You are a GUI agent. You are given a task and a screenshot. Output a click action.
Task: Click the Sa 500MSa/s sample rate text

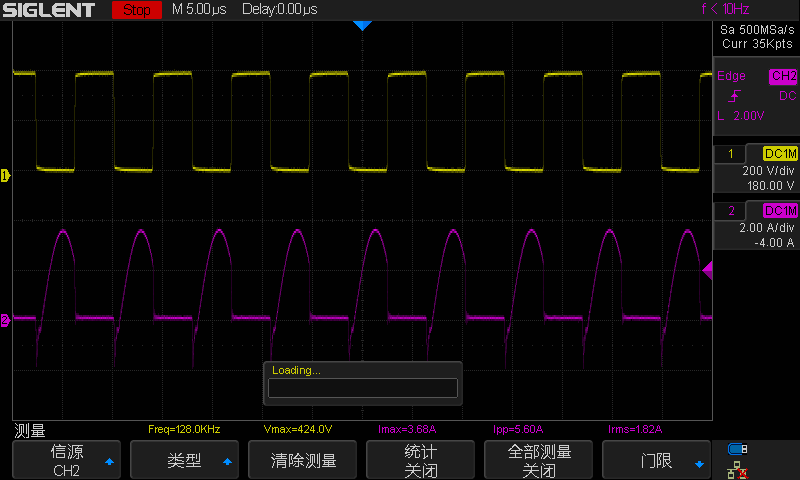pos(757,30)
